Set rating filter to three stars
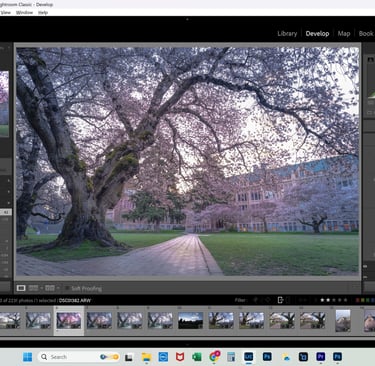Viewport: 375px width, 366px height. click(x=334, y=300)
